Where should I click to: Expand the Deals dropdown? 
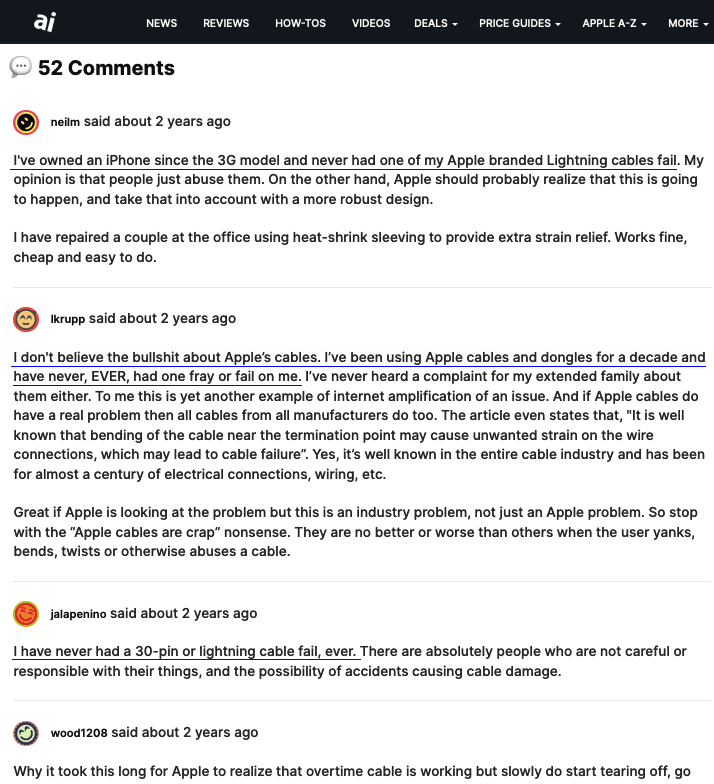click(x=435, y=23)
